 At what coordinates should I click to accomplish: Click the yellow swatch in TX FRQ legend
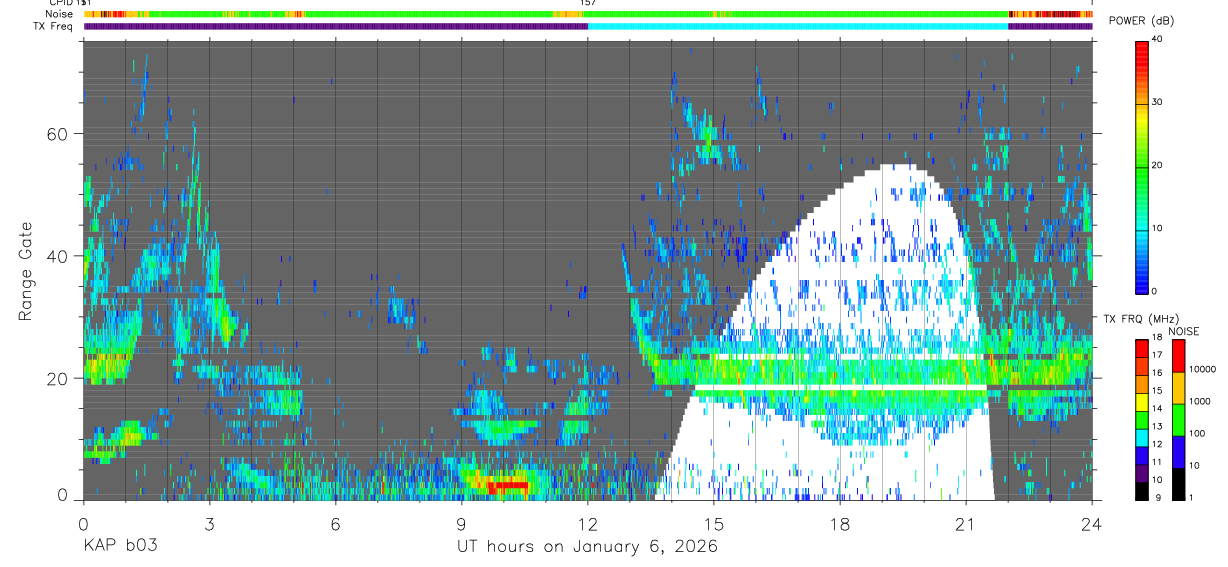coord(1141,401)
